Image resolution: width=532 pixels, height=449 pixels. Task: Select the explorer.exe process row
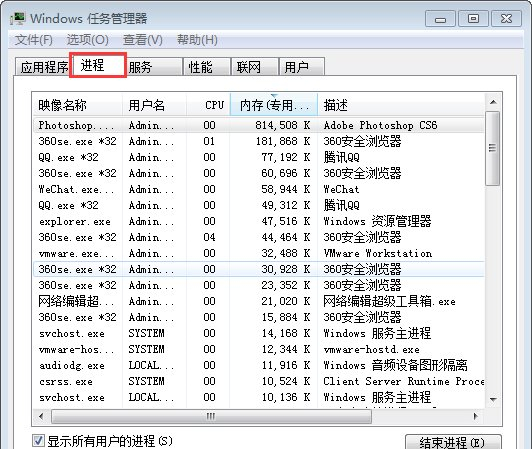click(259, 221)
